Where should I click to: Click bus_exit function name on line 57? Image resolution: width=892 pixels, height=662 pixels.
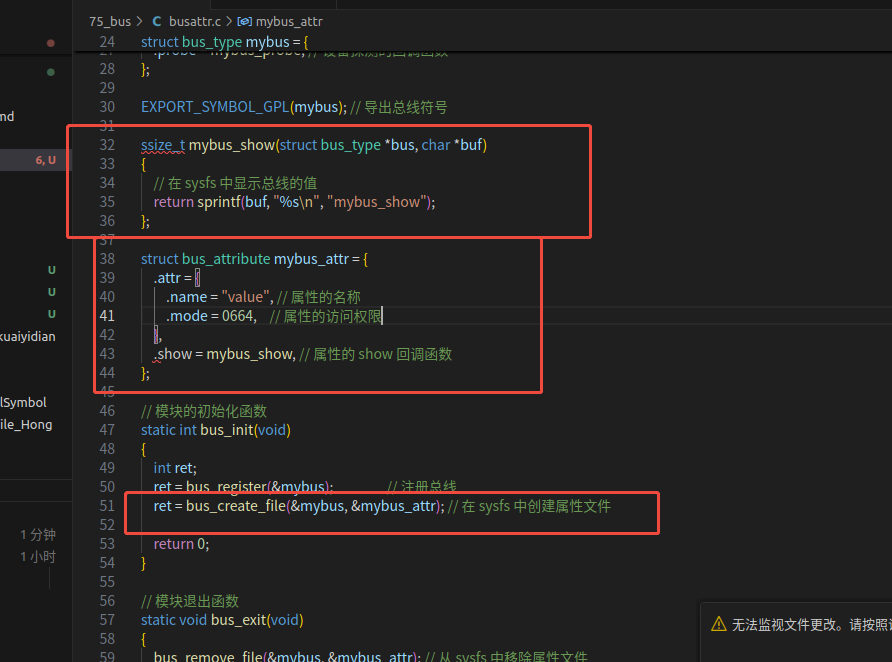tap(238, 620)
